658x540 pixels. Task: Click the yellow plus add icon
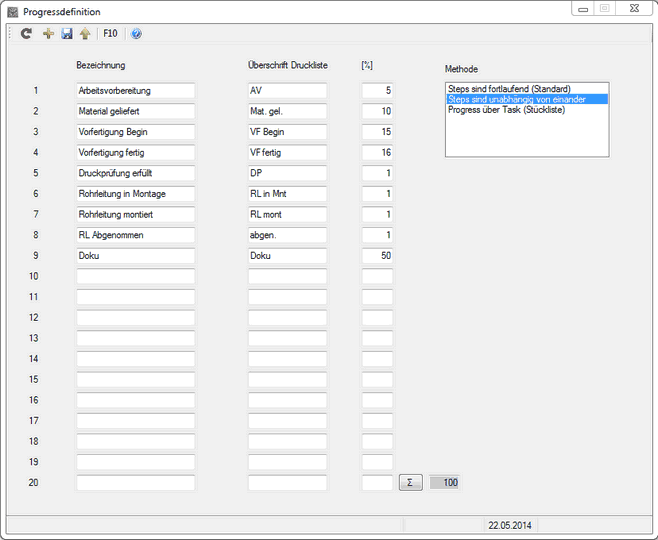(x=48, y=34)
